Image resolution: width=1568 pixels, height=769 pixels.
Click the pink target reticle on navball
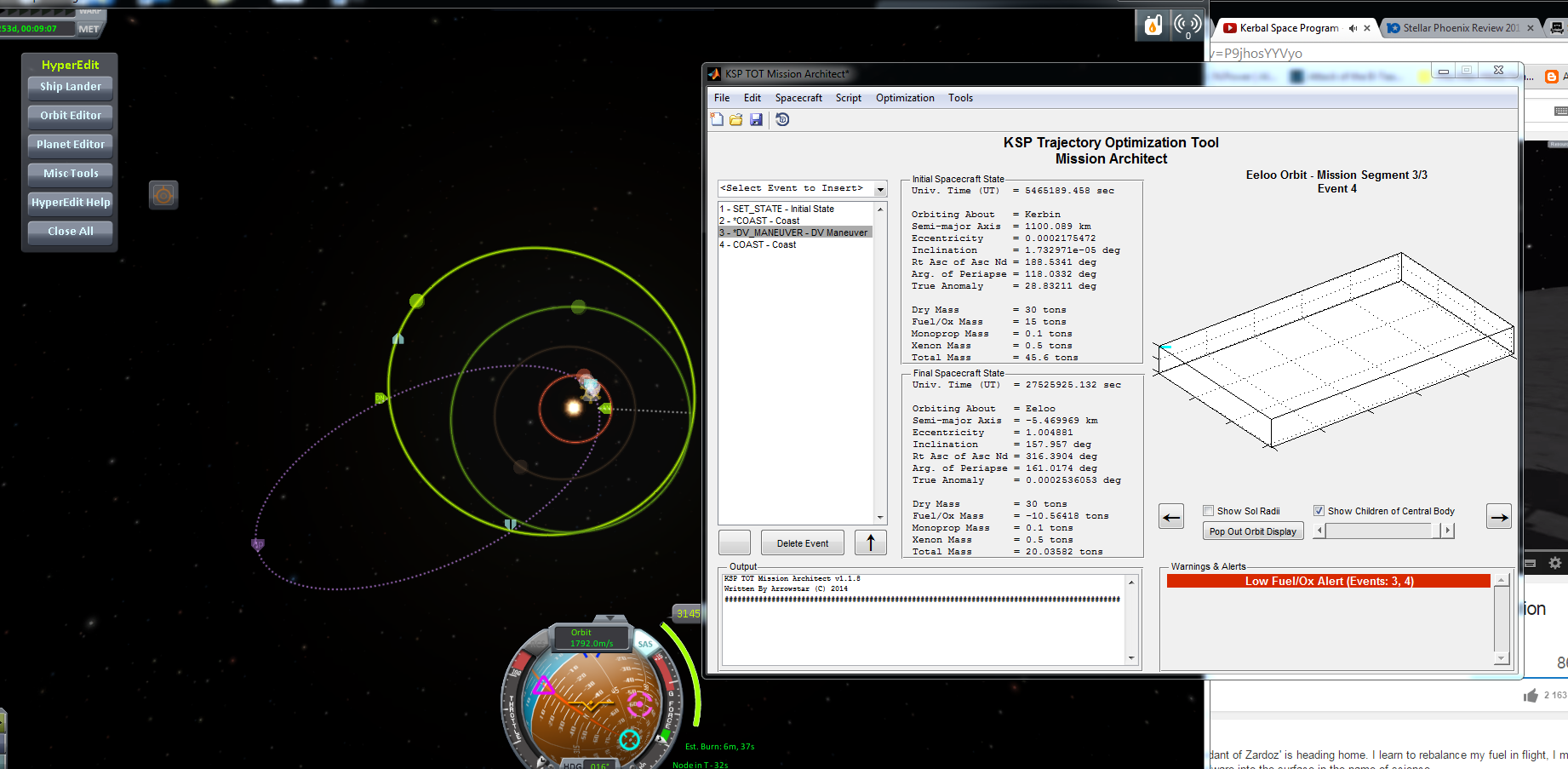[639, 704]
